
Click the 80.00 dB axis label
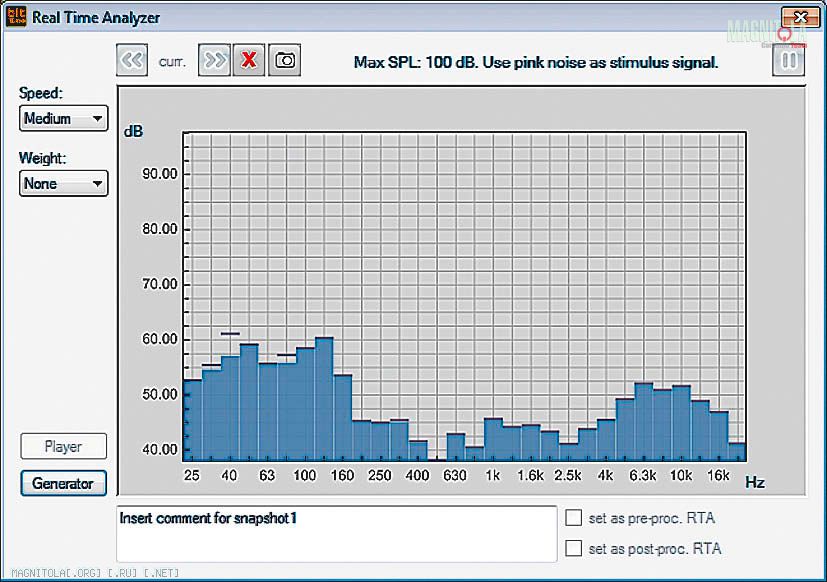point(160,229)
